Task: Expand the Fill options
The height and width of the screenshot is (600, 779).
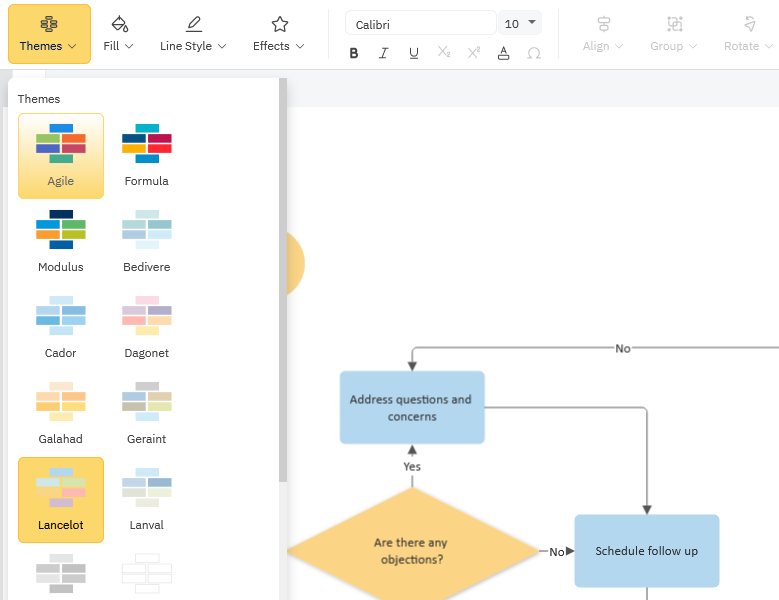Action: [x=119, y=34]
